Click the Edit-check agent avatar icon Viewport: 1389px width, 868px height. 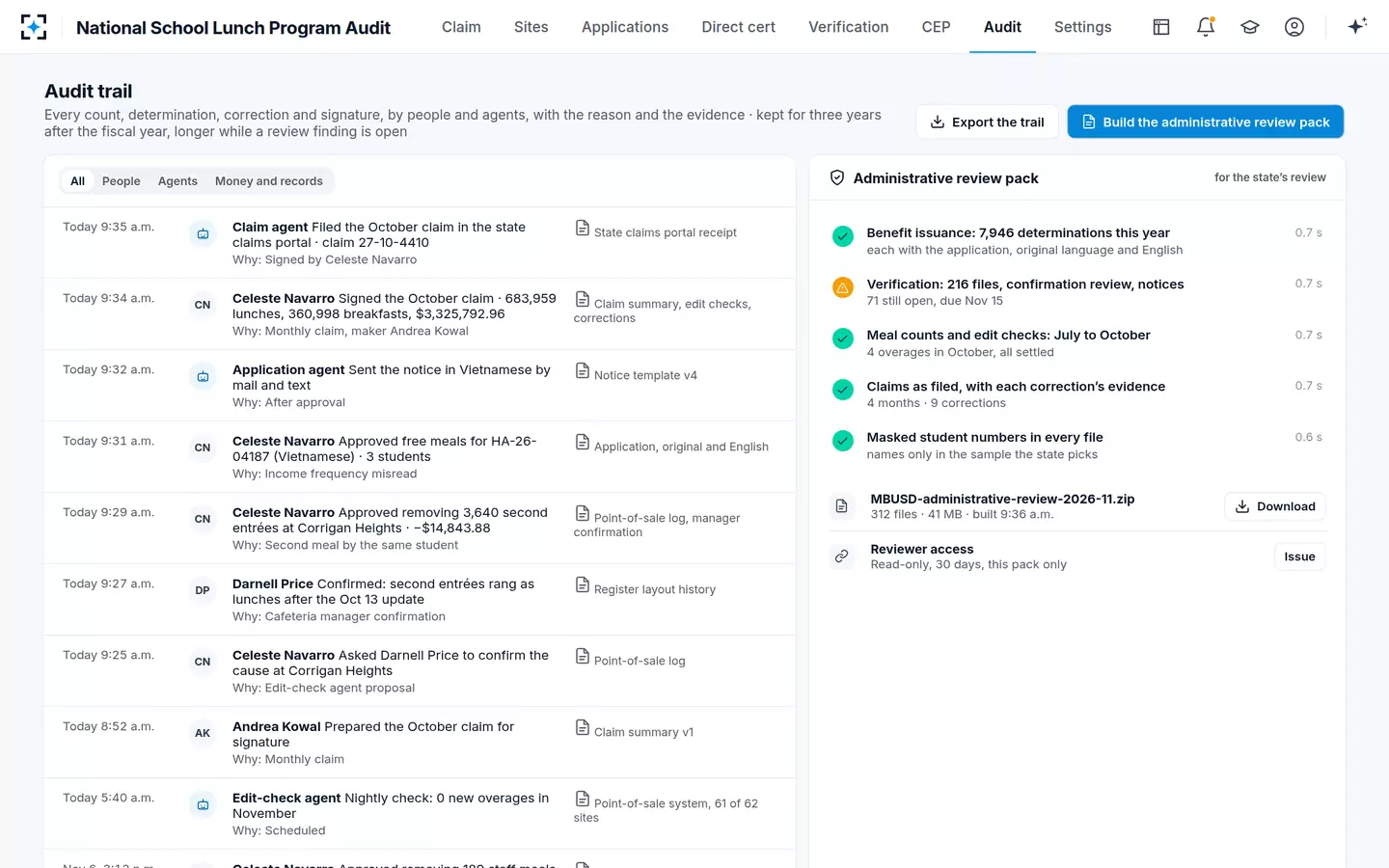[203, 804]
